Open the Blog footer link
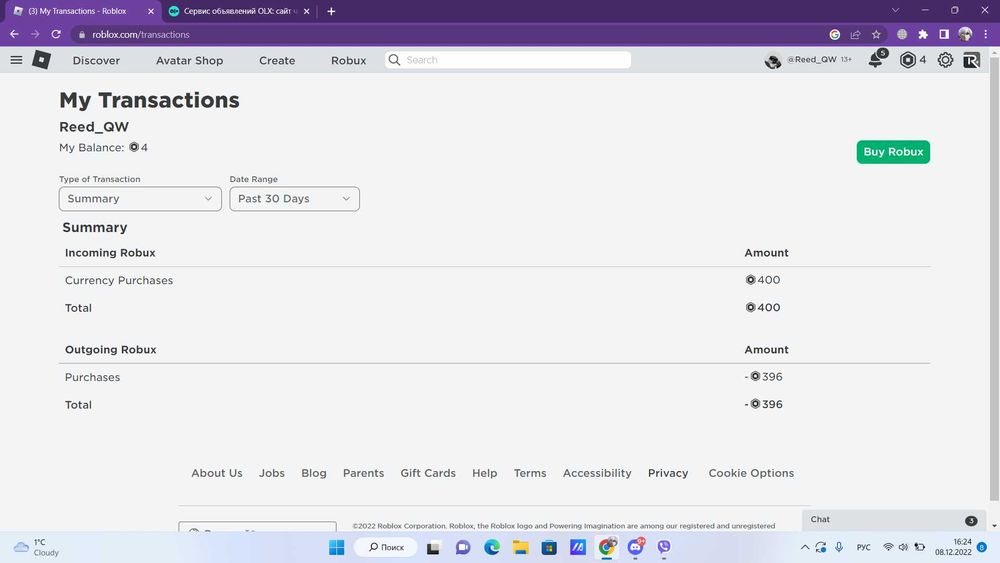Image resolution: width=1000 pixels, height=563 pixels. coord(314,473)
